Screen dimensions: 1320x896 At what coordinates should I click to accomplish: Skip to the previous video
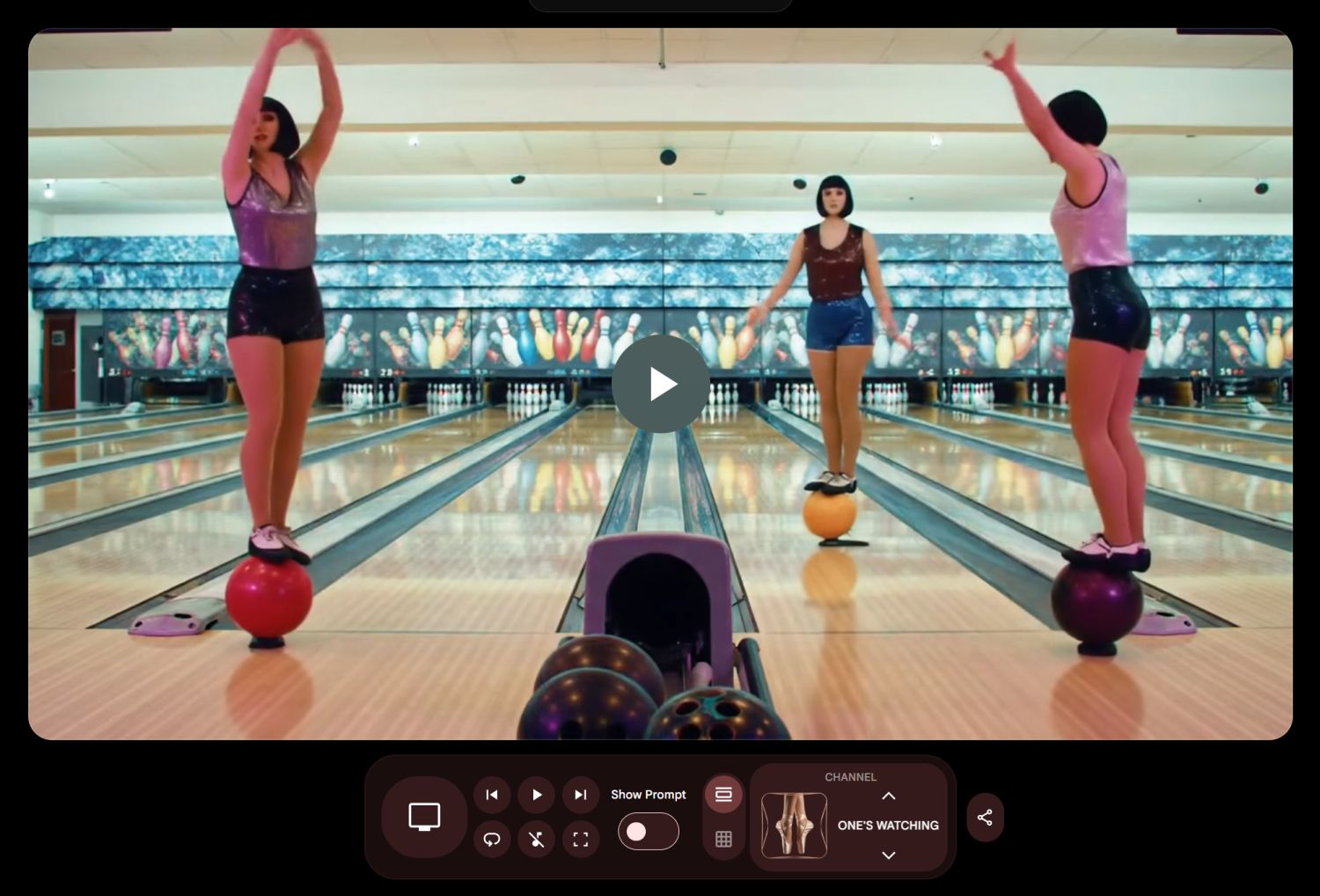click(x=492, y=795)
